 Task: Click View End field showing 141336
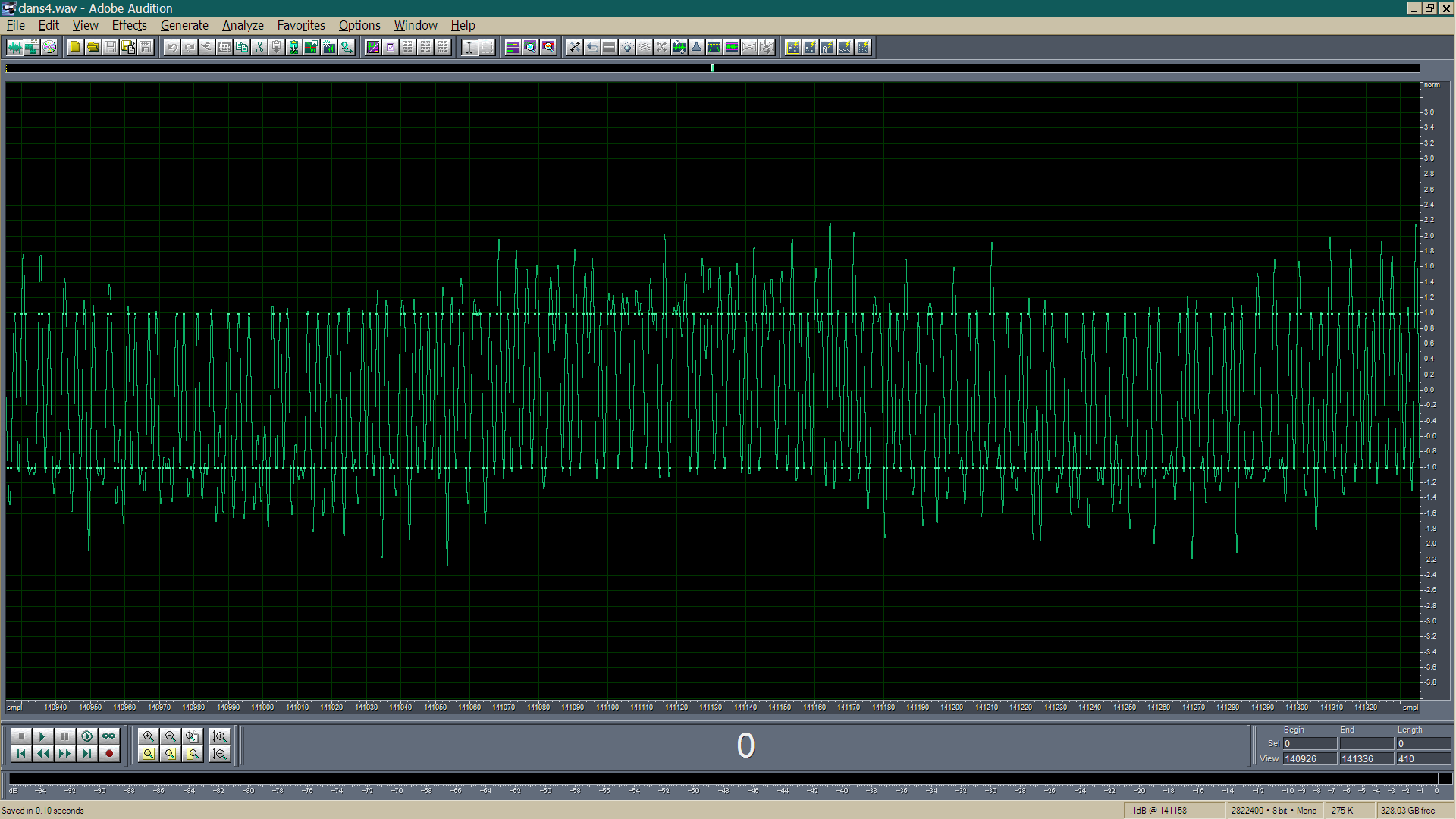click(x=1367, y=758)
